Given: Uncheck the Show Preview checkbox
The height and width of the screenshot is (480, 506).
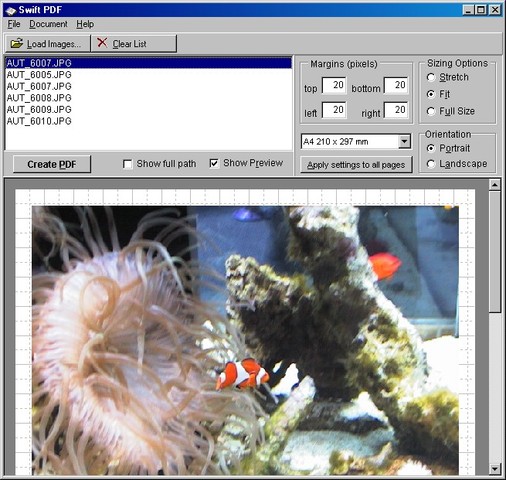Looking at the screenshot, I should (x=214, y=163).
